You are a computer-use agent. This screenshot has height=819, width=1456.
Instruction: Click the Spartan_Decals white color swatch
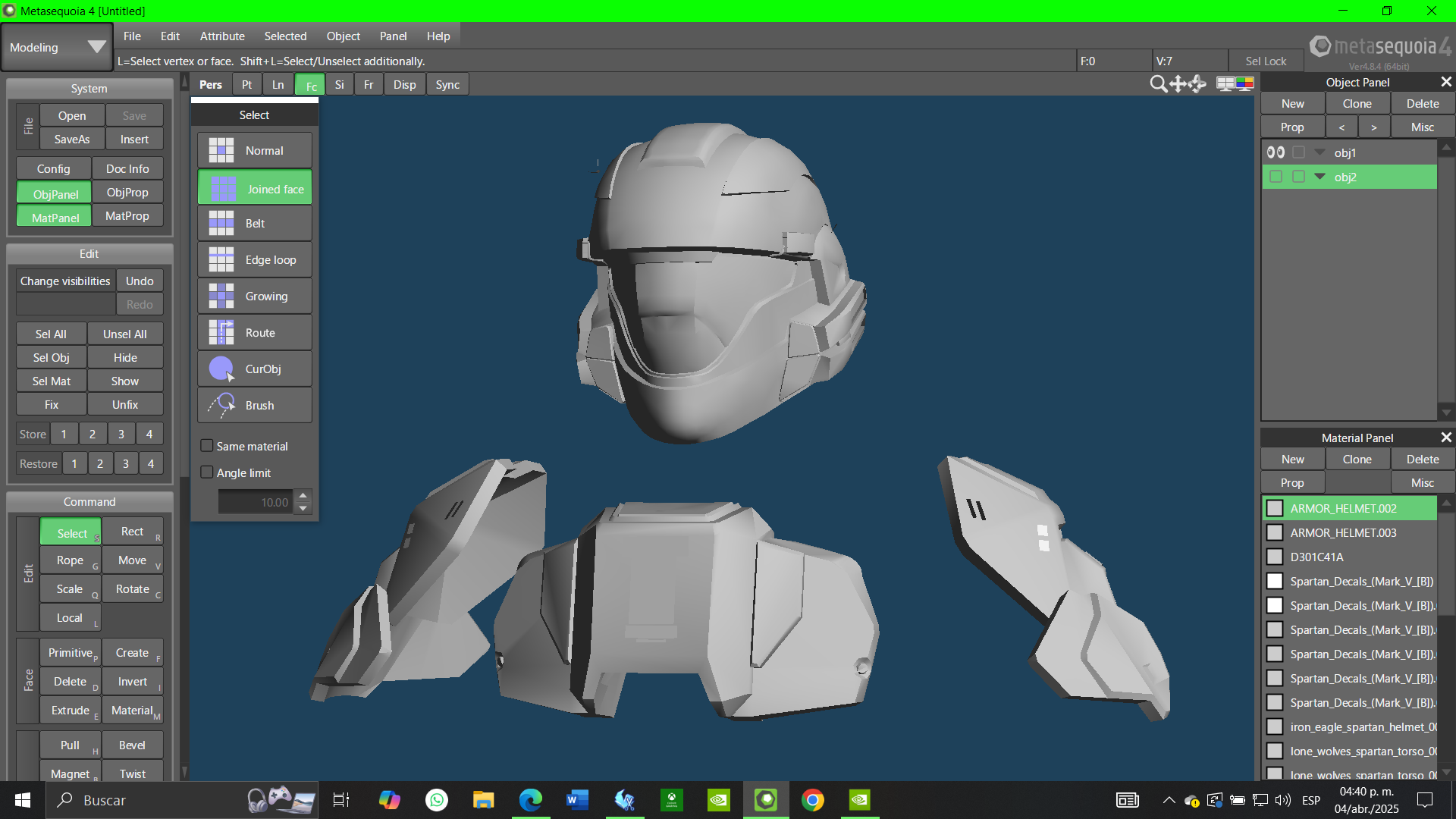(1275, 582)
